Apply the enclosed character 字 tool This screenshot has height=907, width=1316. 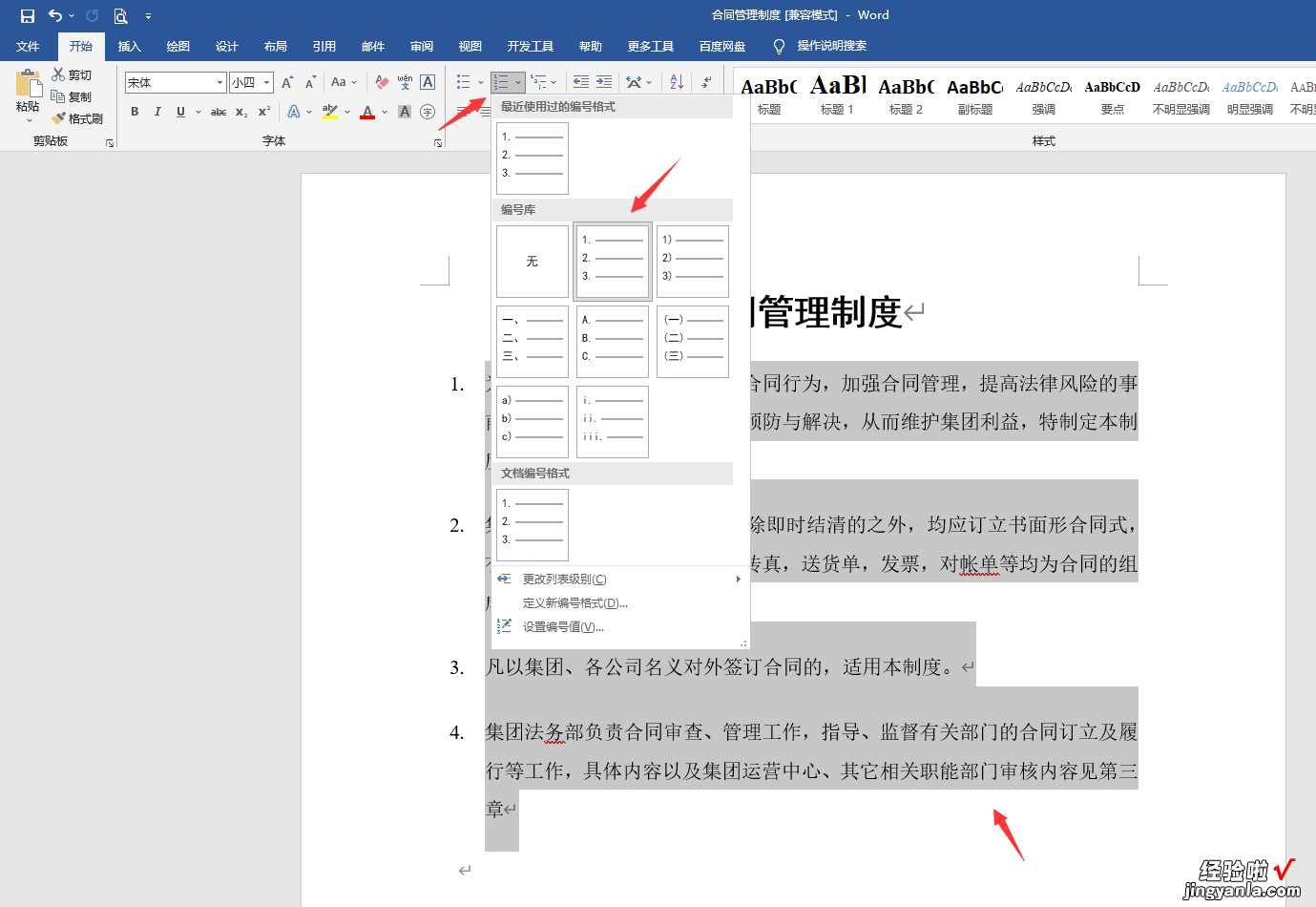point(428,112)
